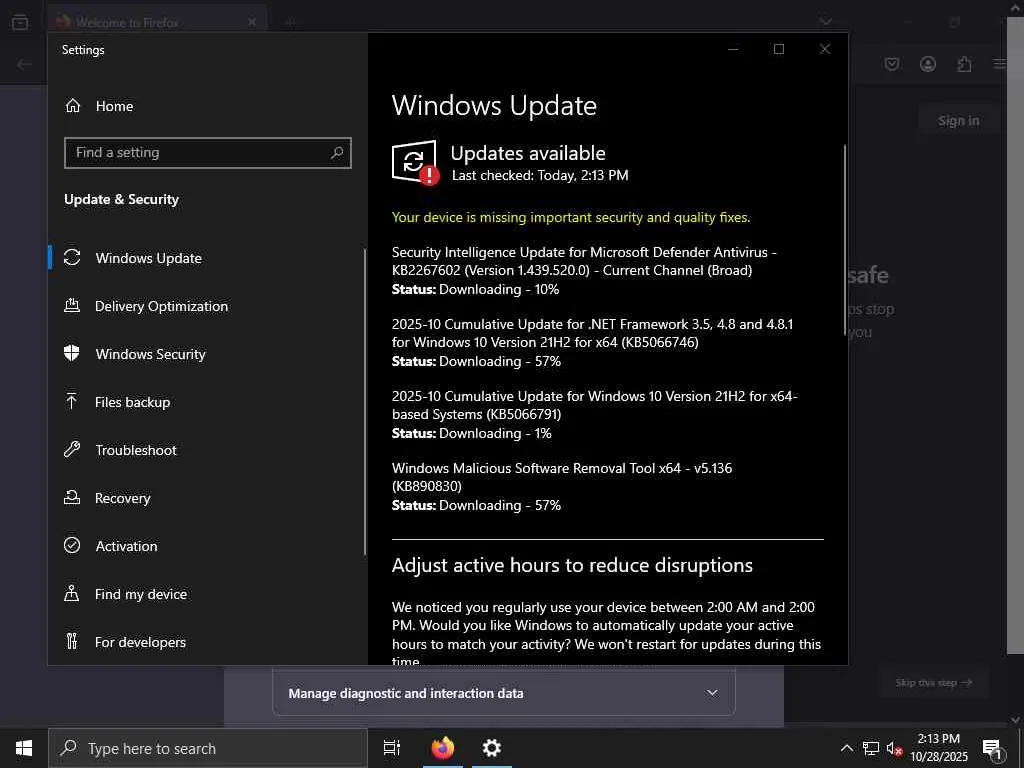
Task: Click Windows Update content scrollbar
Action: point(844,240)
